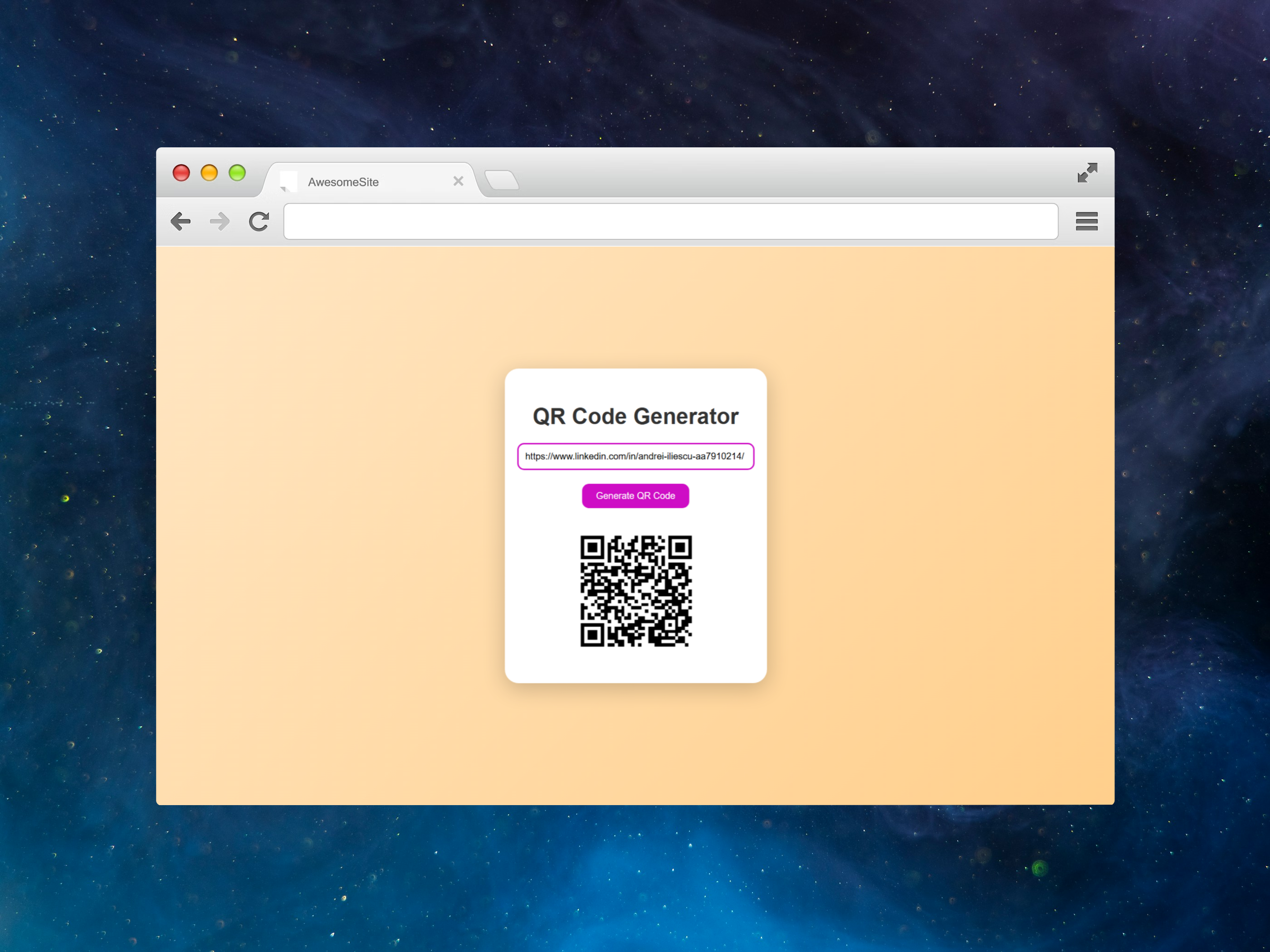The width and height of the screenshot is (1270, 952).
Task: Click the QR code's top-left finder square
Action: pos(592,548)
